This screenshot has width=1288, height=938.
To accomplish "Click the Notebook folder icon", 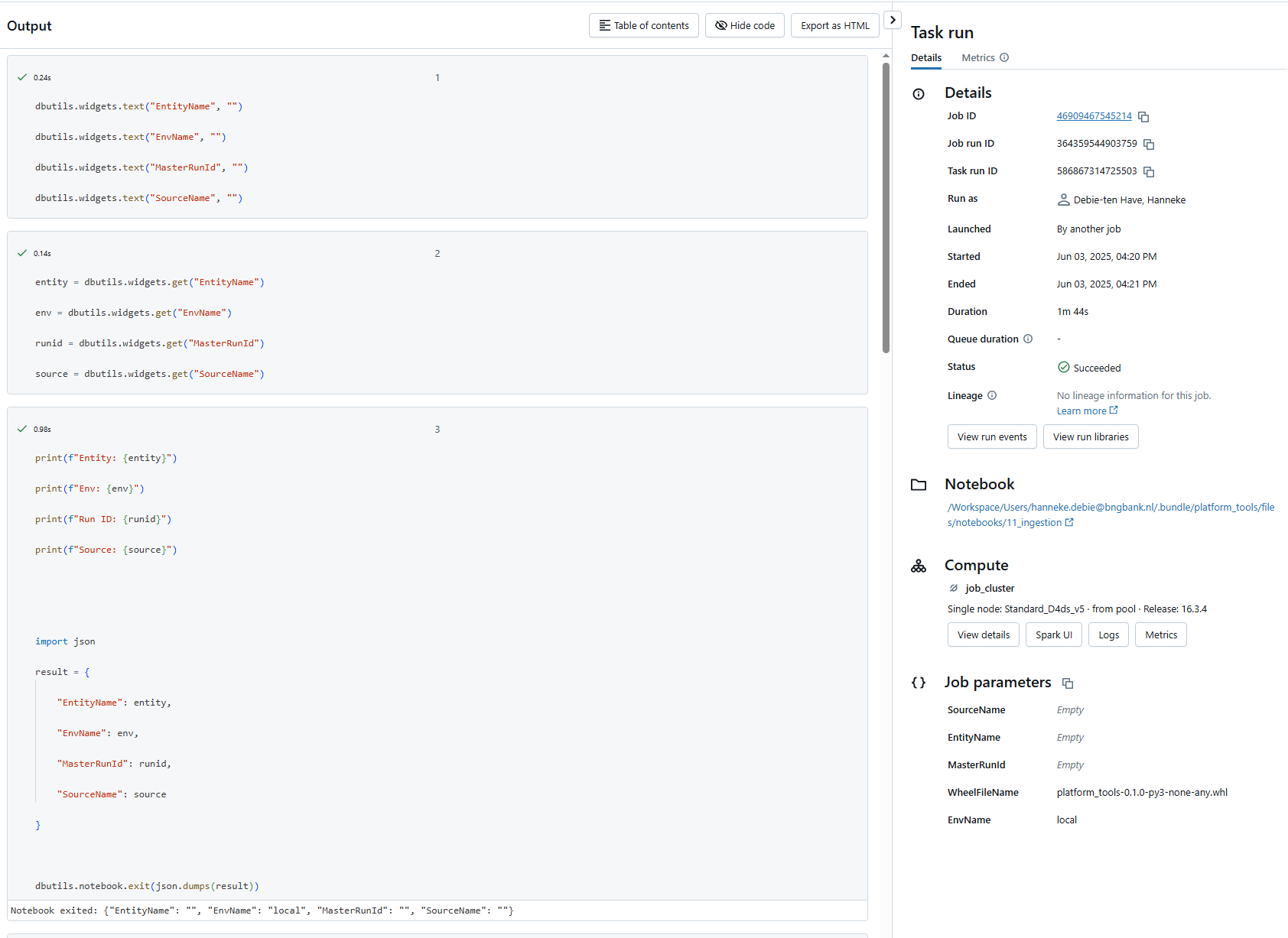I will 919,485.
